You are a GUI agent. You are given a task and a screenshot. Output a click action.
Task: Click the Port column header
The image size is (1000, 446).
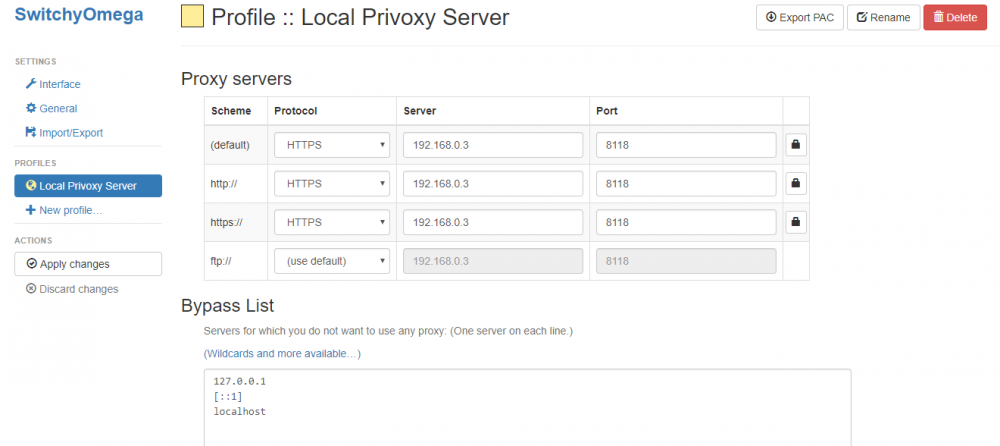click(607, 110)
